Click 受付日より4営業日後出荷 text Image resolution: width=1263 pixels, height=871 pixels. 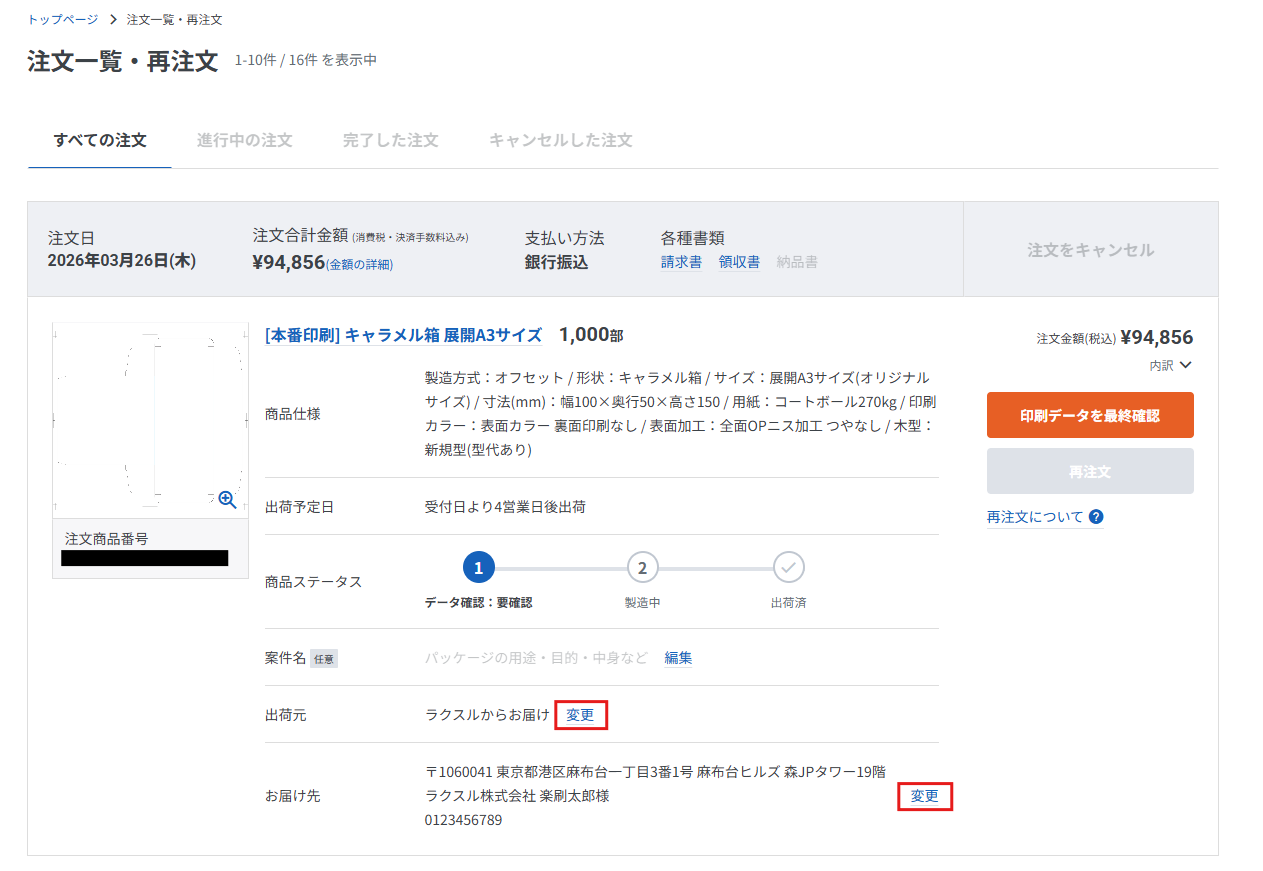click(x=505, y=507)
